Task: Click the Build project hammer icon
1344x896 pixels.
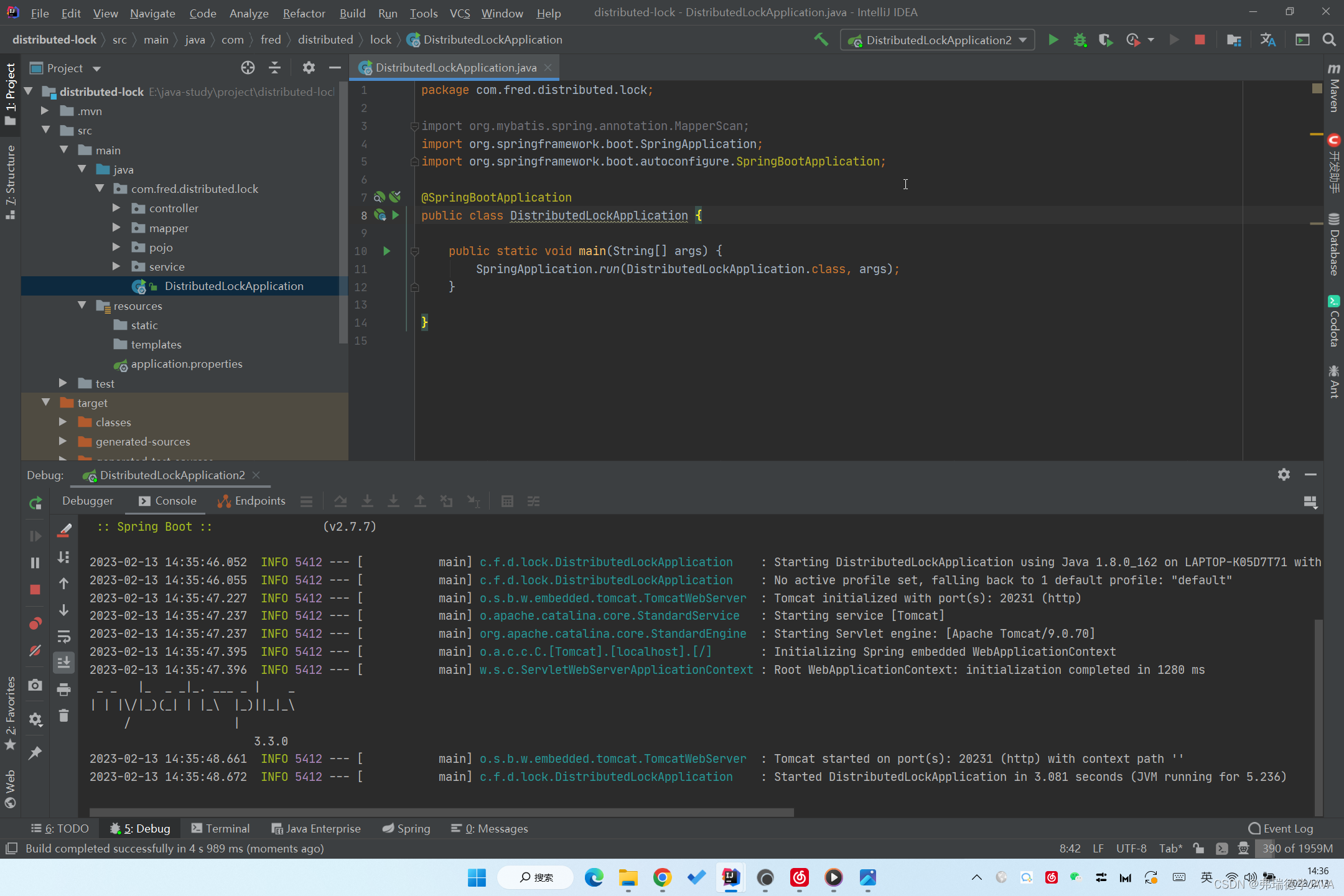Action: (x=821, y=40)
